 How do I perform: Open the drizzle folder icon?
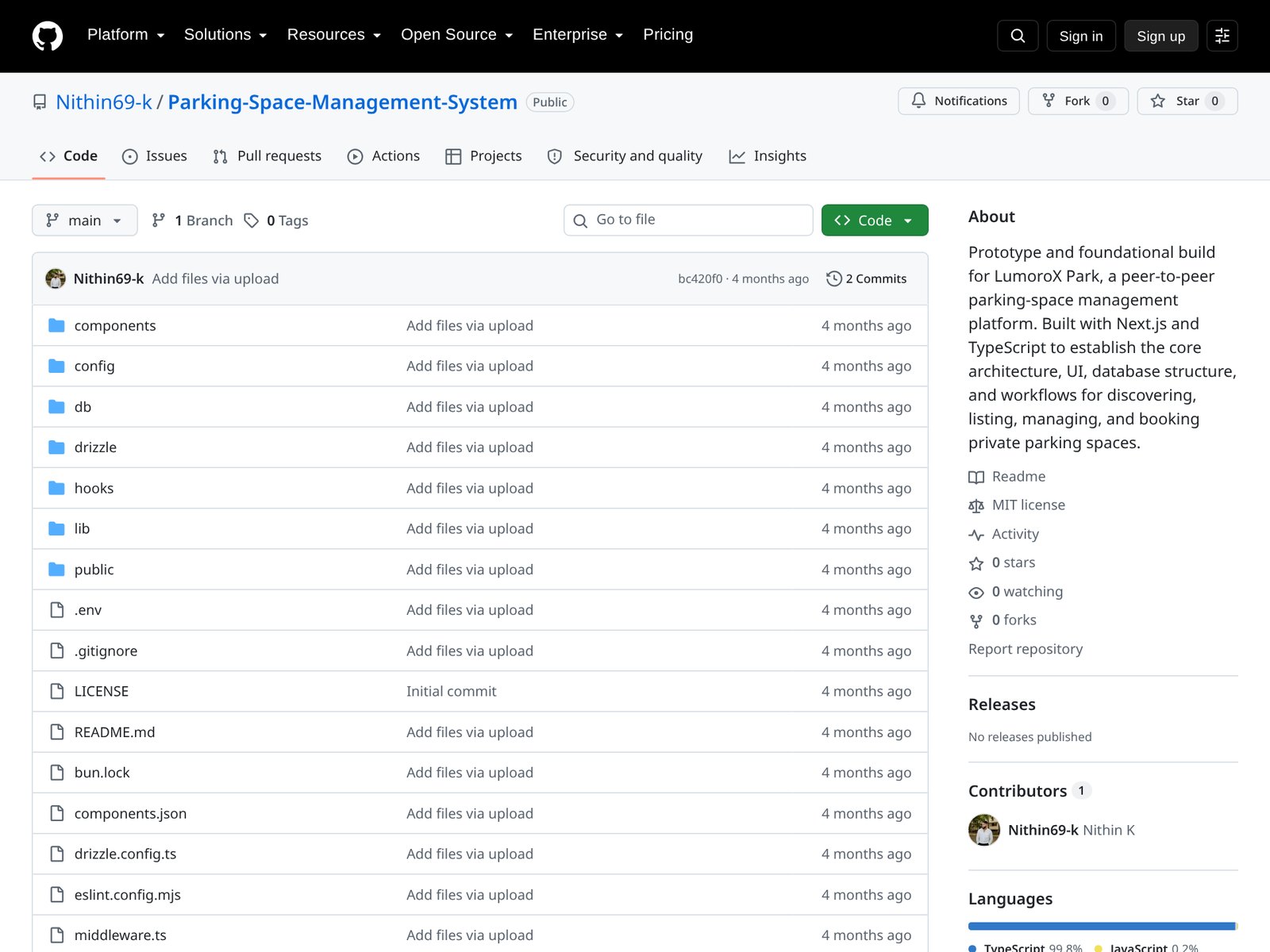pos(56,447)
